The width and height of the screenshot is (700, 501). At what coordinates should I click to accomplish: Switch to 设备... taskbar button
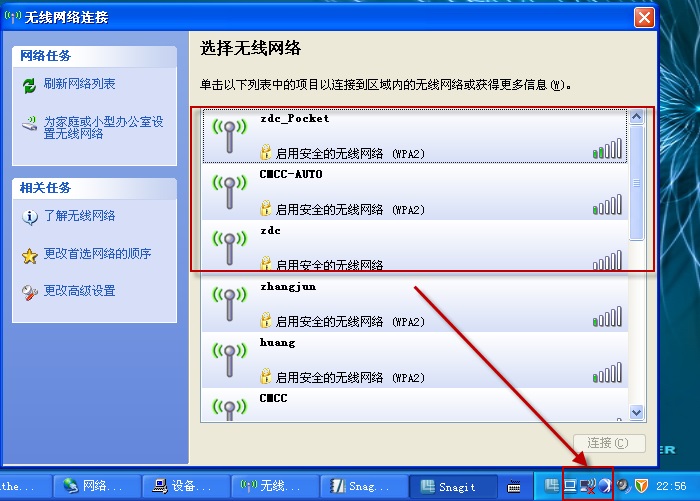pos(186,486)
